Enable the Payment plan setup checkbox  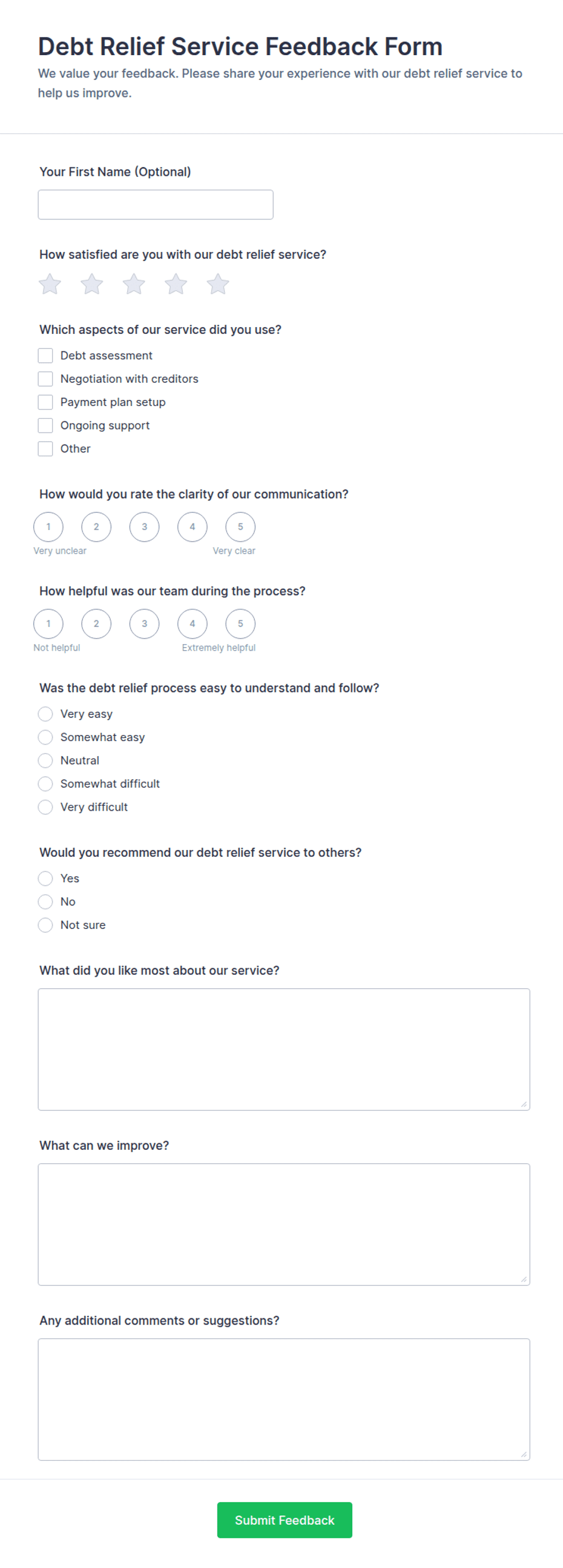coord(45,402)
